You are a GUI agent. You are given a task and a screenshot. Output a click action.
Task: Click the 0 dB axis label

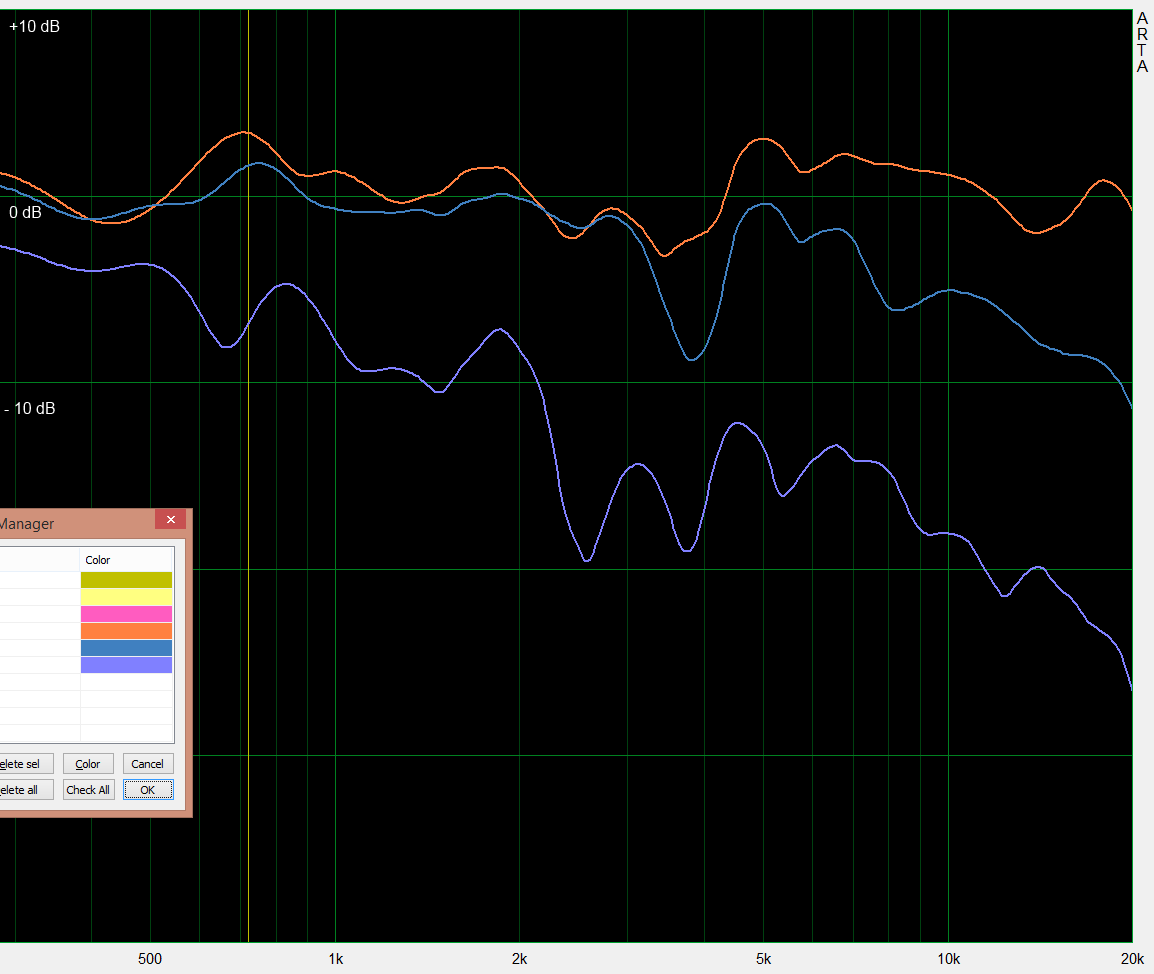26,213
